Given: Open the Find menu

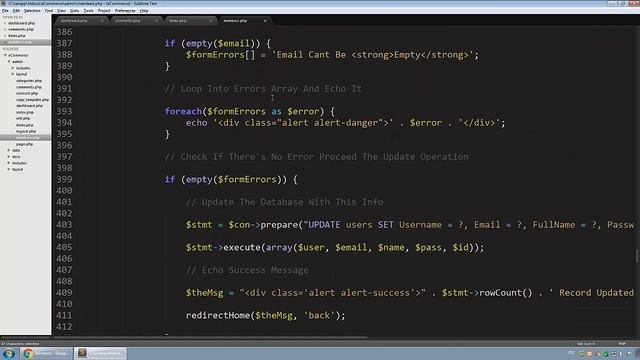Looking at the screenshot, I should tap(49, 11).
